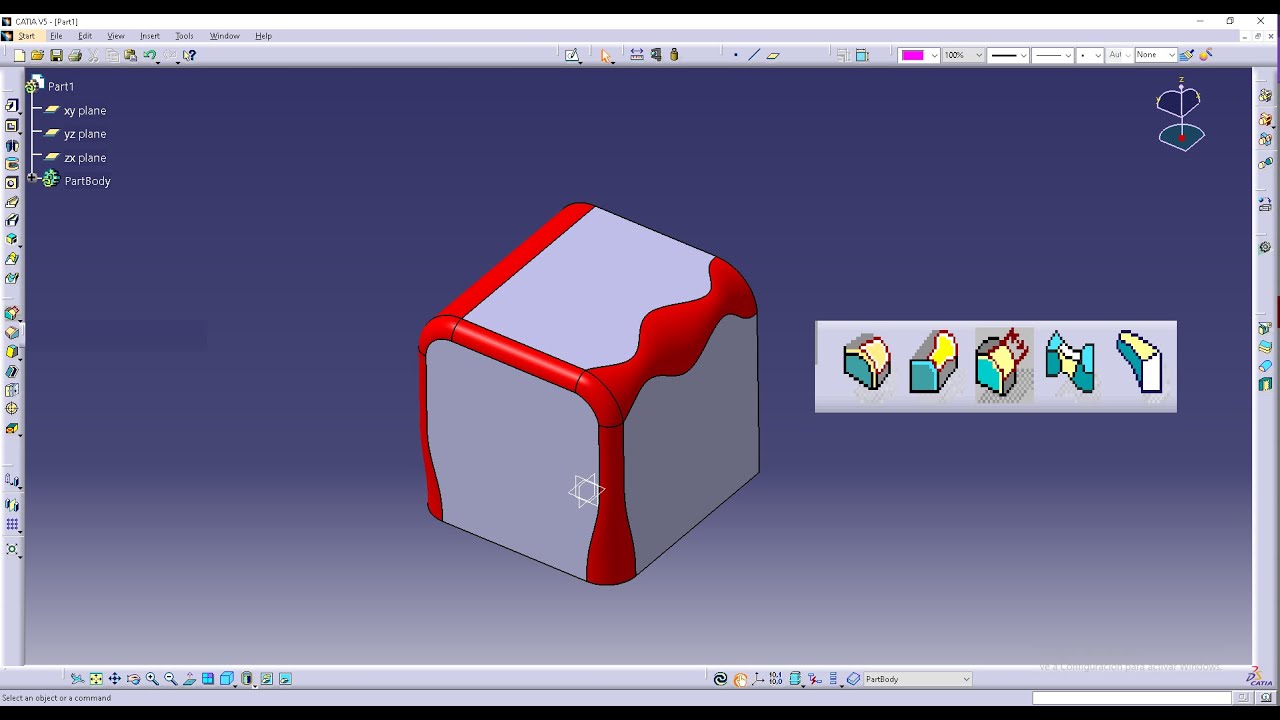1280x720 pixels.
Task: Select the Edge Fillet tool in the floating toolbar
Action: [x=866, y=363]
